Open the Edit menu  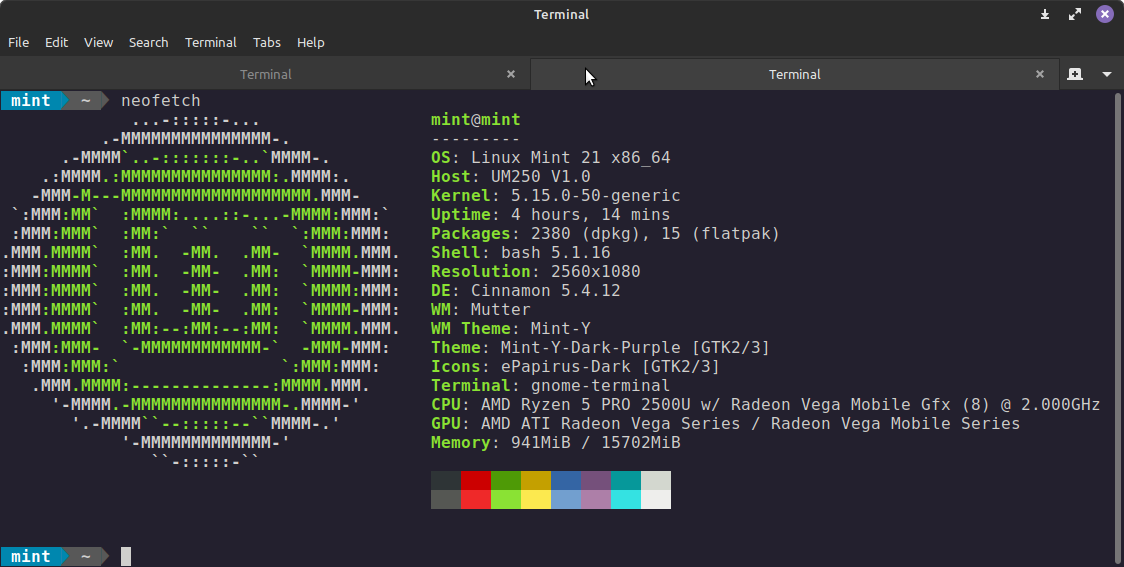click(x=56, y=42)
